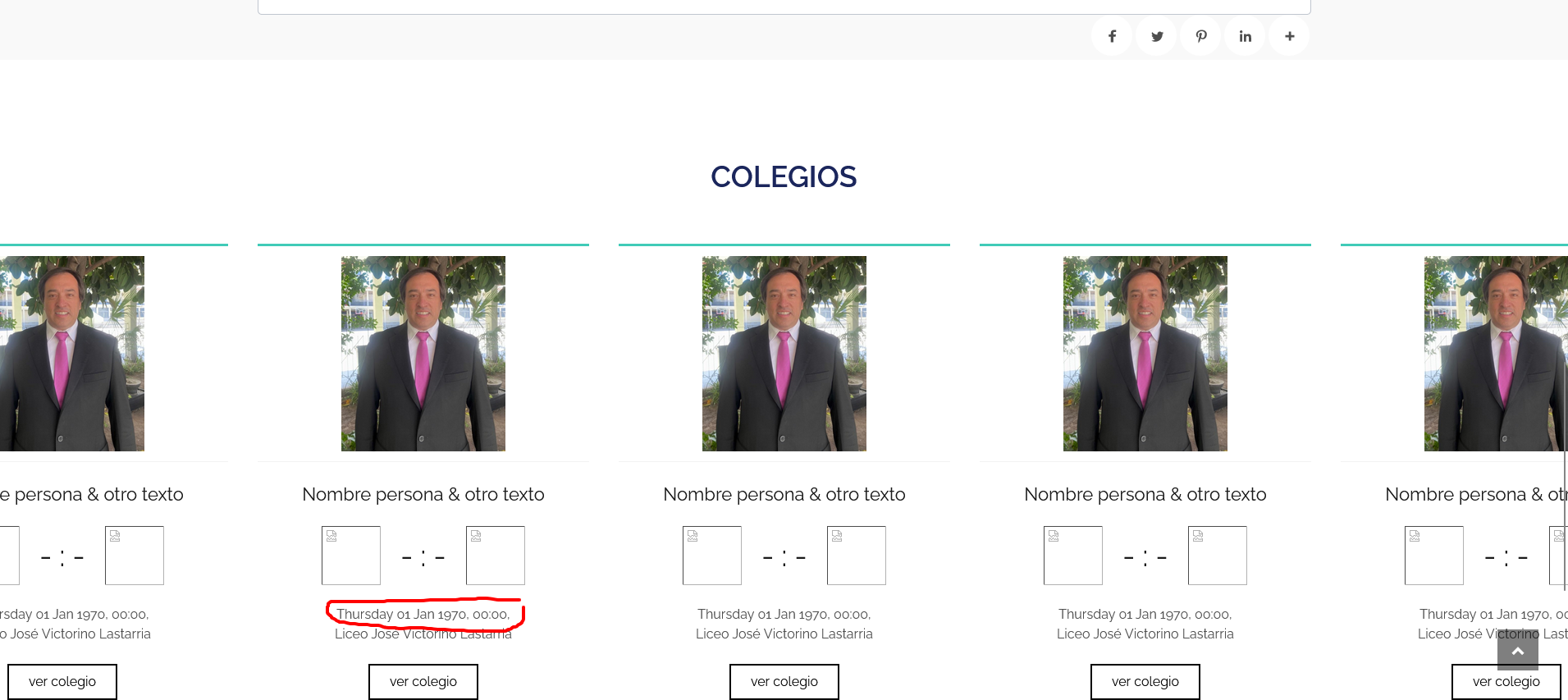Image resolution: width=1568 pixels, height=700 pixels.
Task: Click the COLEGIOS section heading
Action: tap(784, 176)
